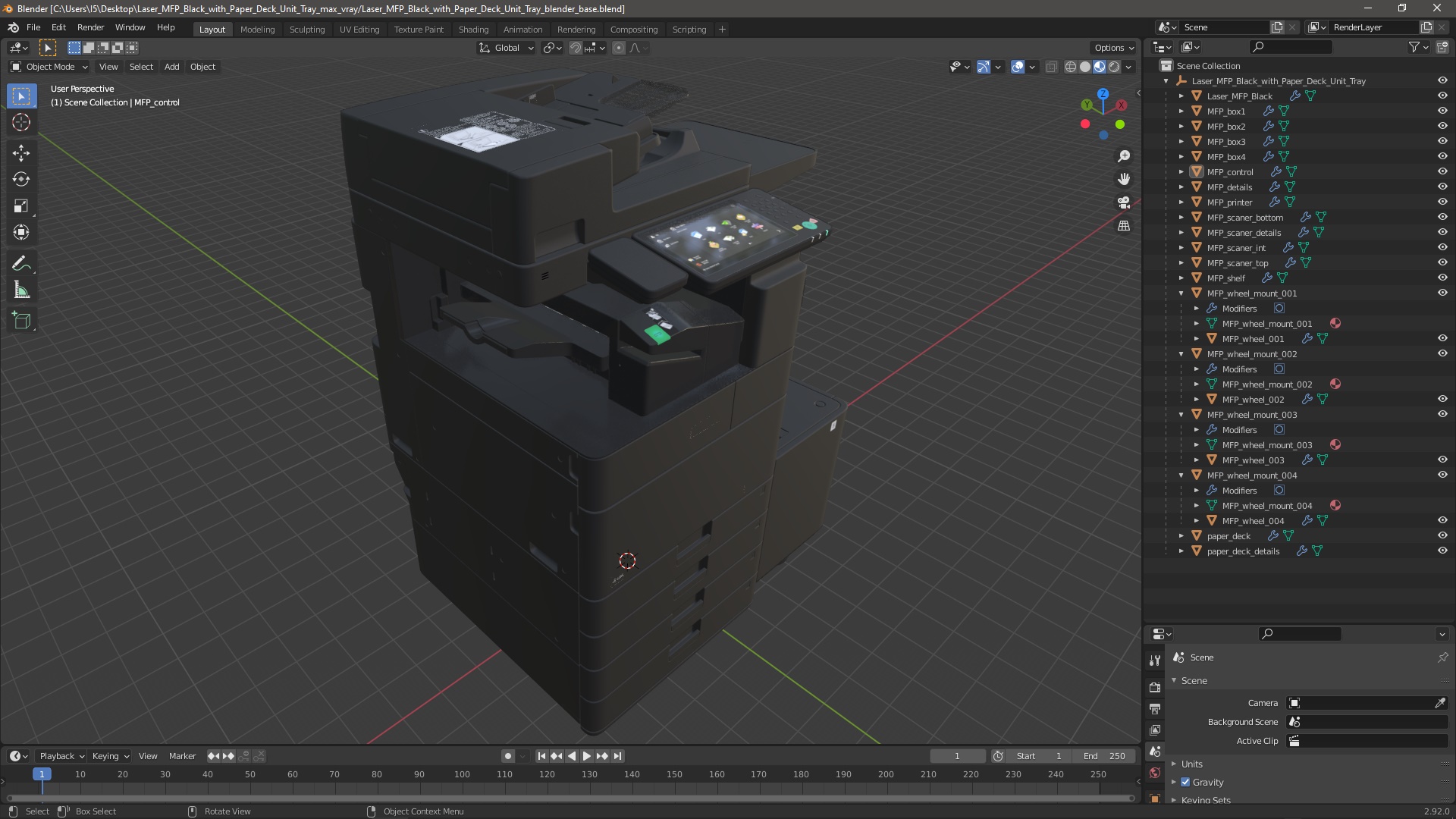Expand the MFP_box1 tree item
This screenshot has width=1456, height=819.
[1181, 111]
